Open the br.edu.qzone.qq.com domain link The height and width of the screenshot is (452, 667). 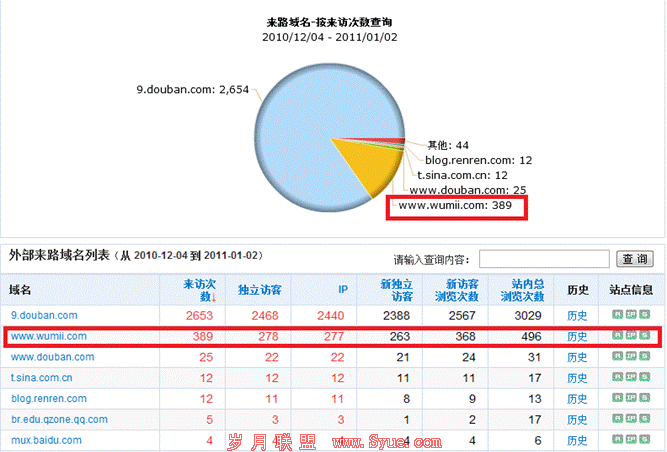59,420
